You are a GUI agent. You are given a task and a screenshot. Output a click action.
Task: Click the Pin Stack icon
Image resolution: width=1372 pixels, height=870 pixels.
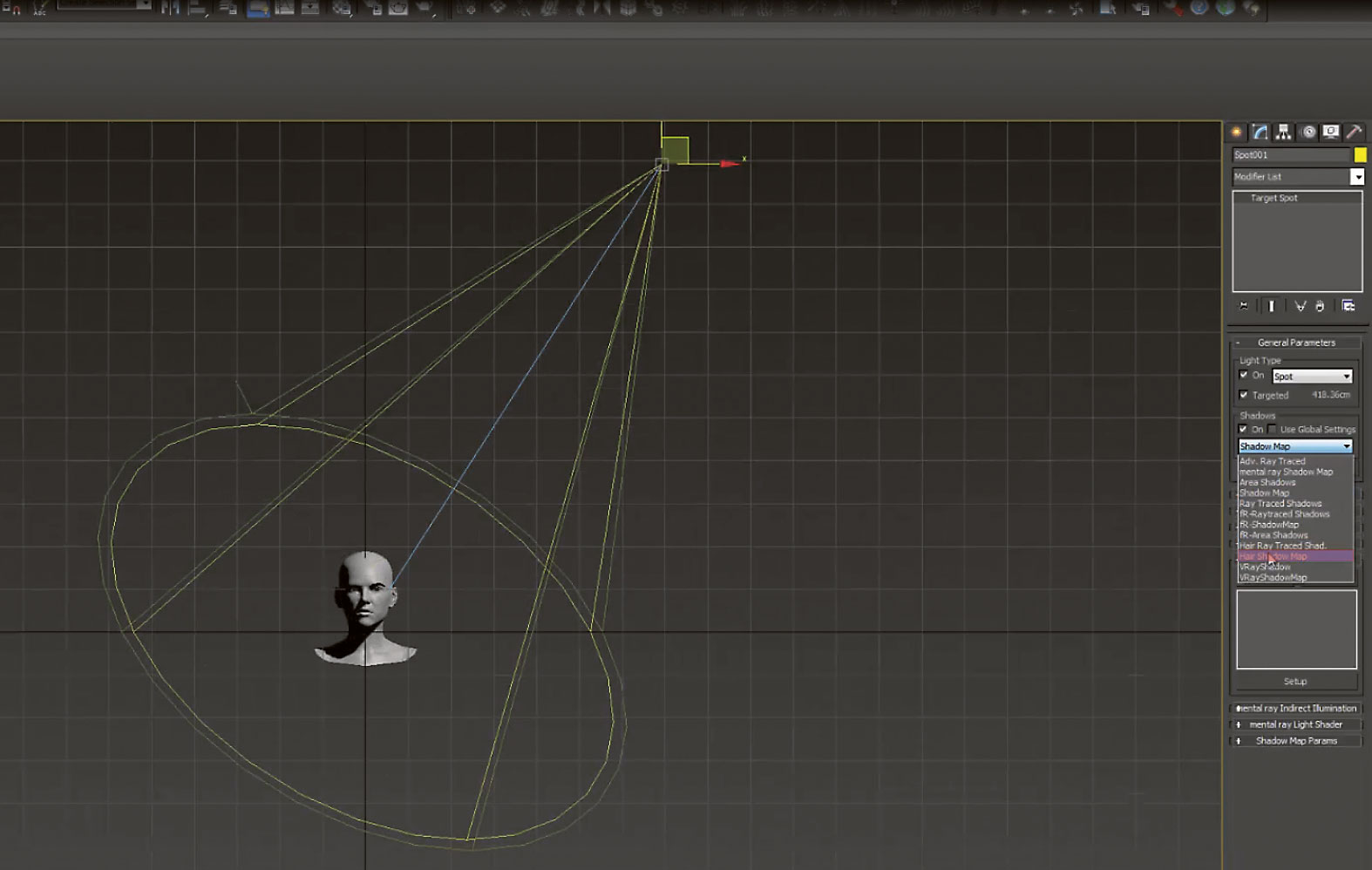point(1244,306)
